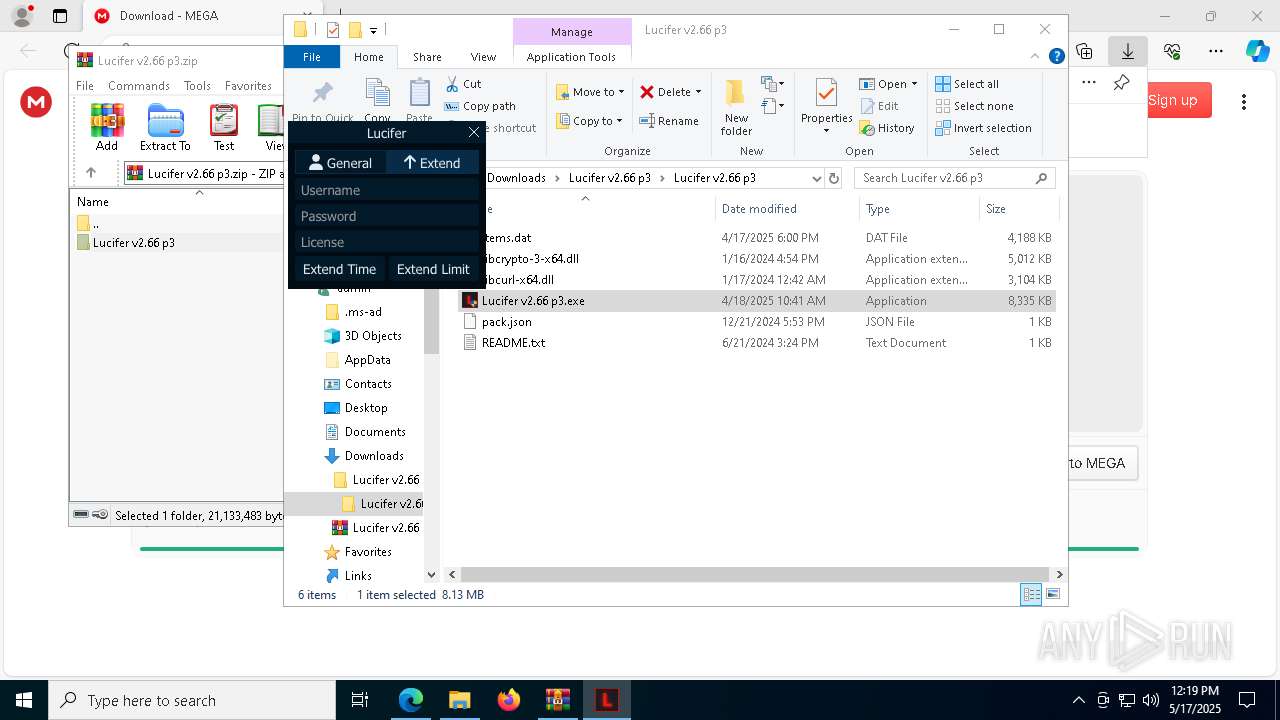Click Pin to Quick access icon
This screenshot has width=1280, height=720.
click(323, 93)
